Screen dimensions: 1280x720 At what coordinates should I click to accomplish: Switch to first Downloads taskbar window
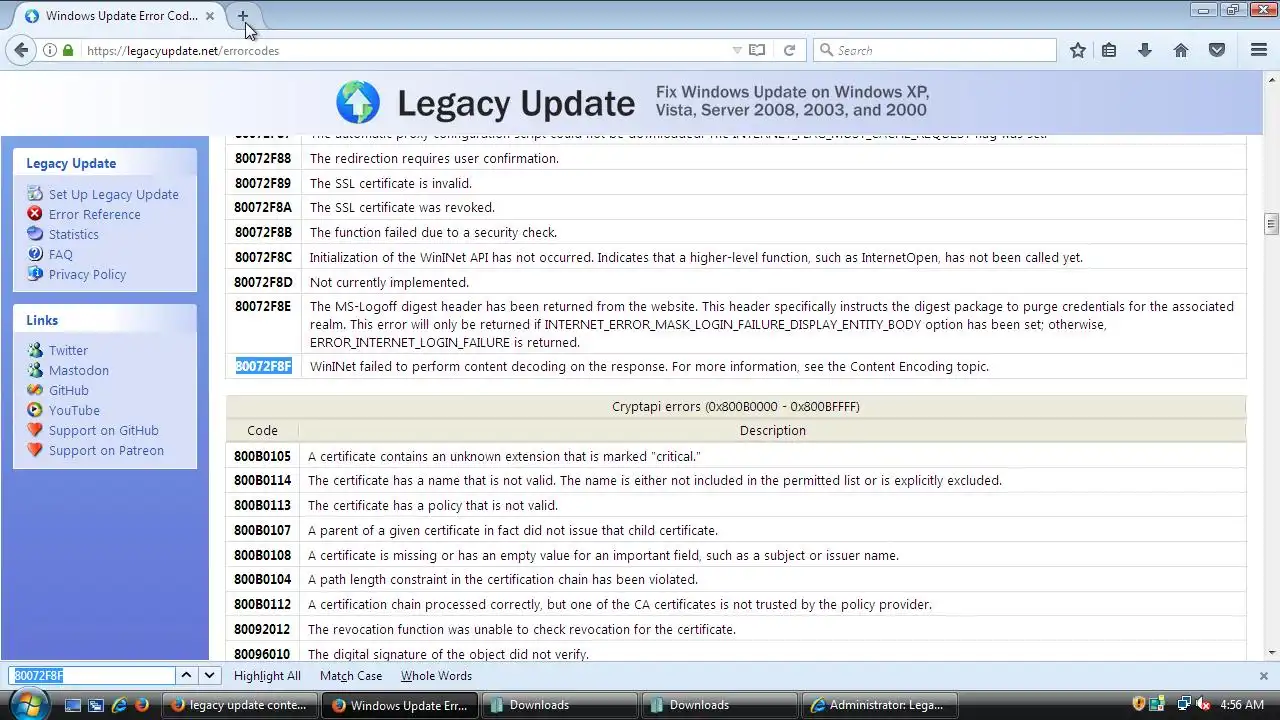(x=560, y=705)
